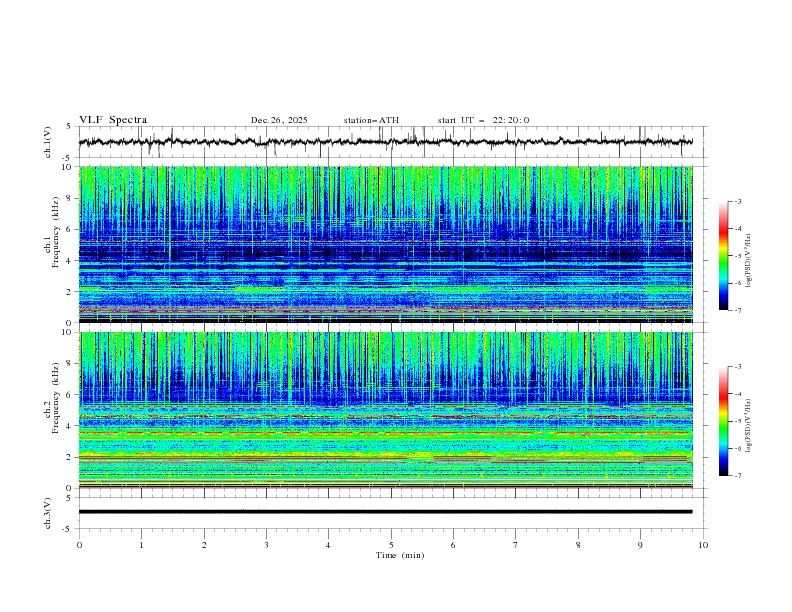
Task: Click the ch.1 "Frequency (kHz)" axis label
Action: (56, 231)
